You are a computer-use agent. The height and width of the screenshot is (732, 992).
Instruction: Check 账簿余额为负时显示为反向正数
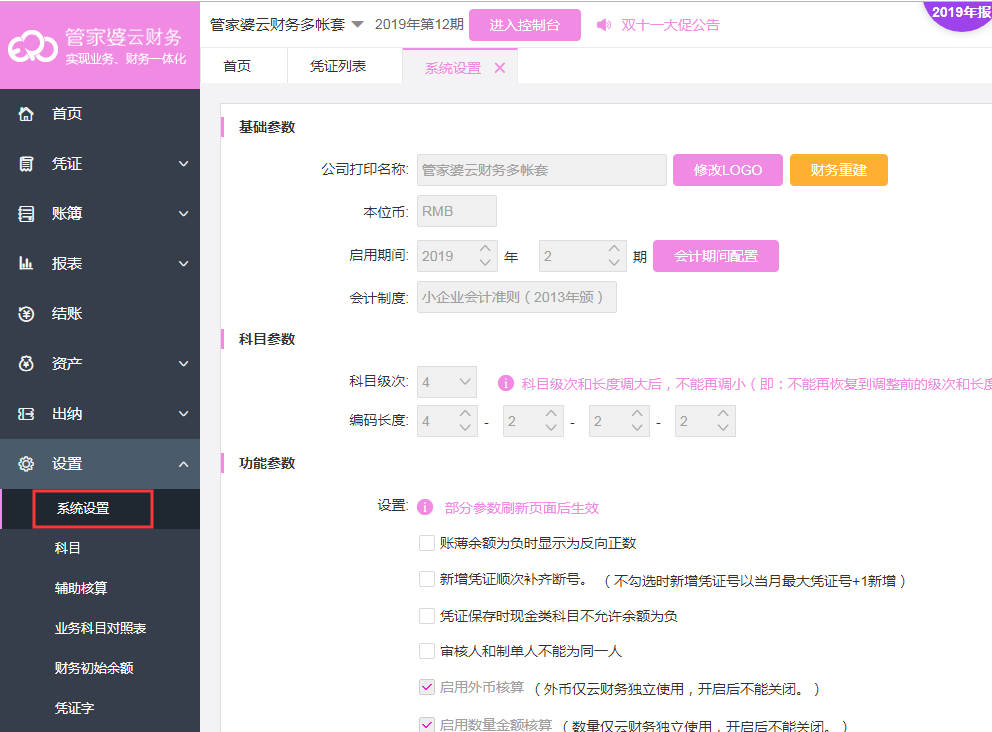pos(427,543)
